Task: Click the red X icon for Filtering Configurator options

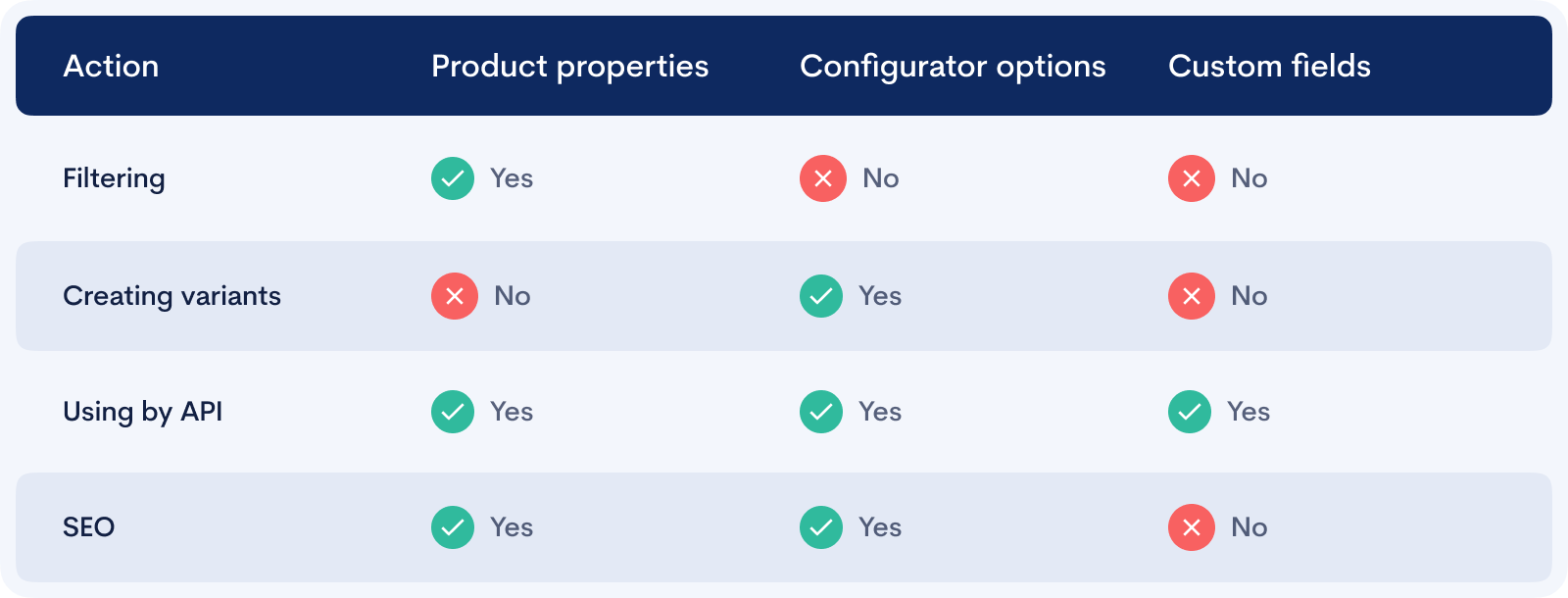Action: [x=823, y=178]
